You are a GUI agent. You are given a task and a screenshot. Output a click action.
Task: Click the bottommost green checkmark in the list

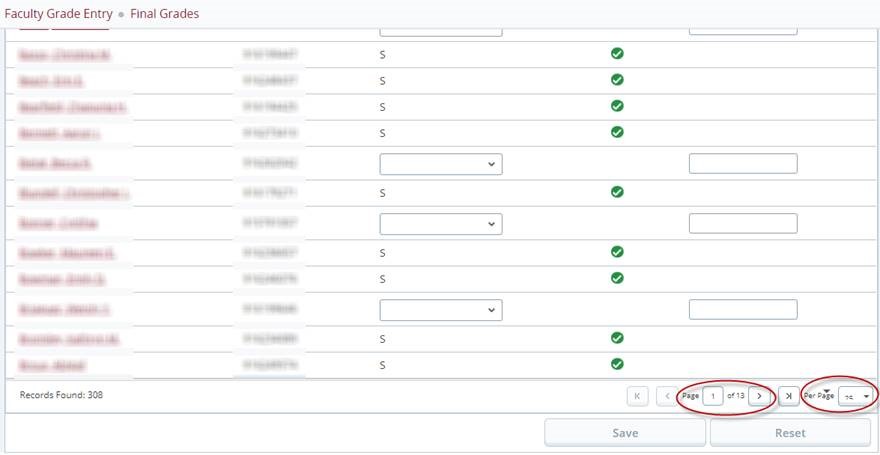[x=617, y=364]
